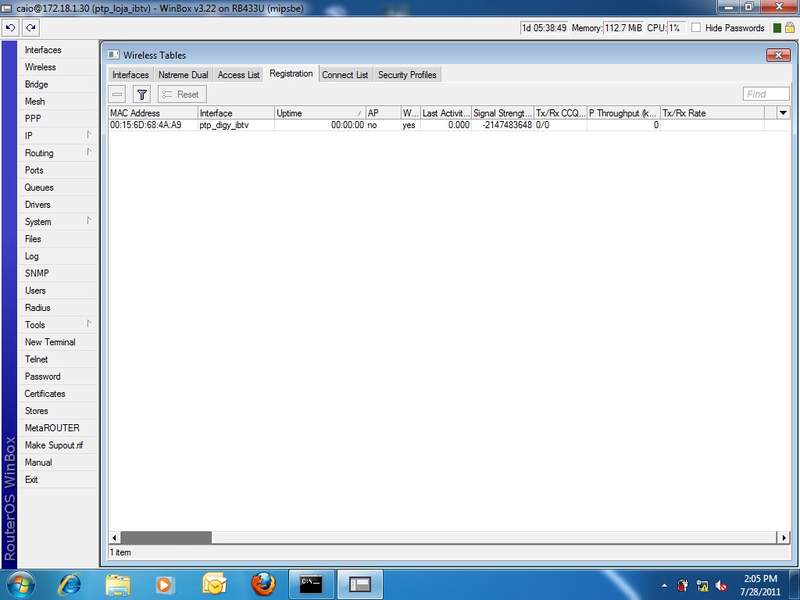800x600 pixels.
Task: Open Queues in the sidebar menu
Action: [39, 187]
